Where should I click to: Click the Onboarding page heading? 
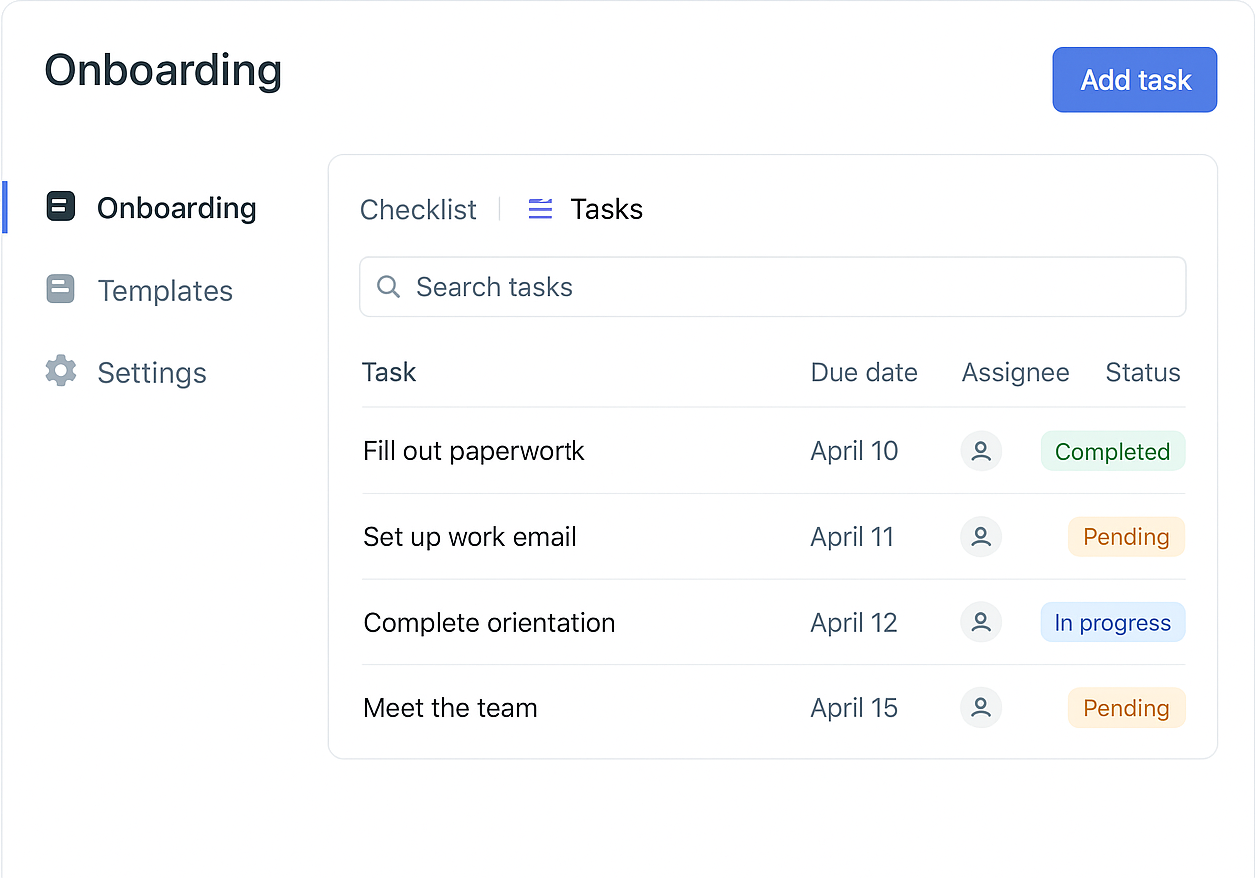pyautogui.click(x=163, y=71)
